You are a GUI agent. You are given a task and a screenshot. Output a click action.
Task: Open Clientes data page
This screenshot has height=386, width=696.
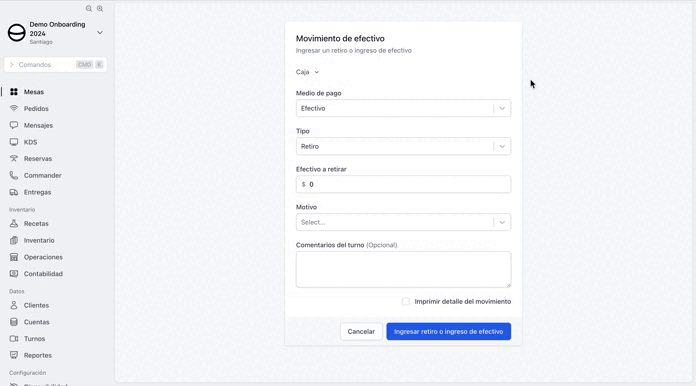point(36,305)
